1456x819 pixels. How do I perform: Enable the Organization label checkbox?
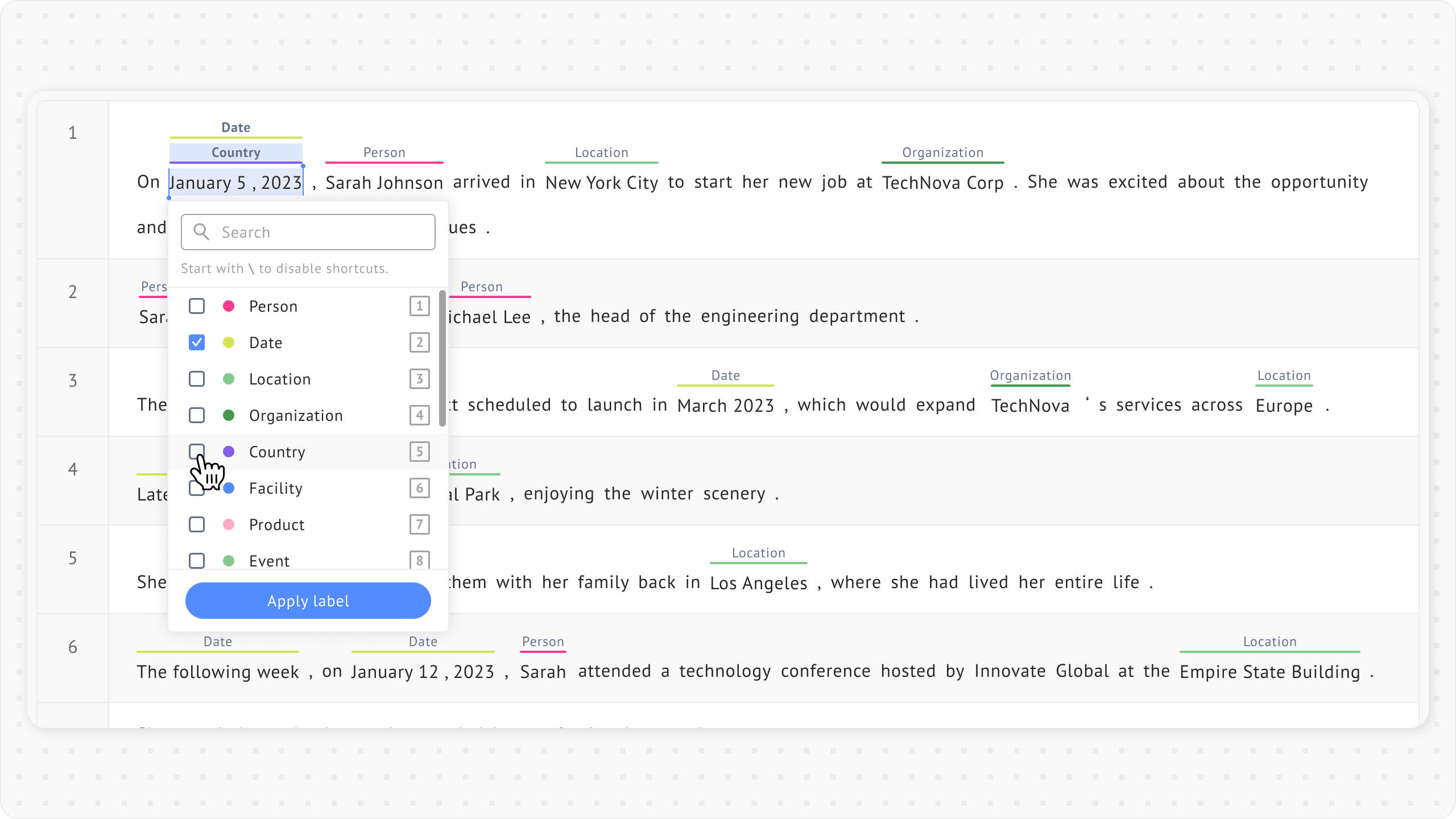[197, 415]
